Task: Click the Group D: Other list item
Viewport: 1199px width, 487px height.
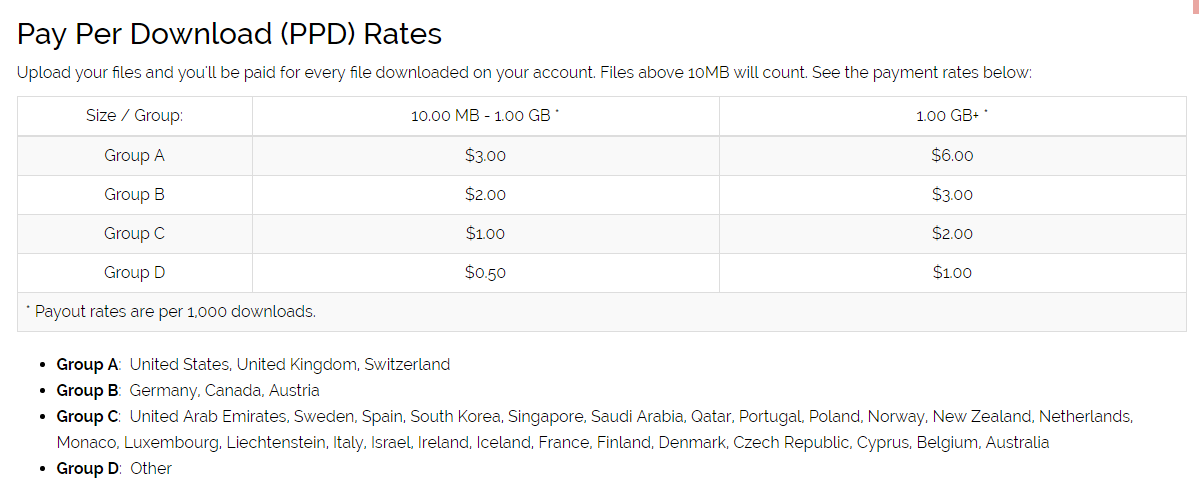Action: click(114, 468)
